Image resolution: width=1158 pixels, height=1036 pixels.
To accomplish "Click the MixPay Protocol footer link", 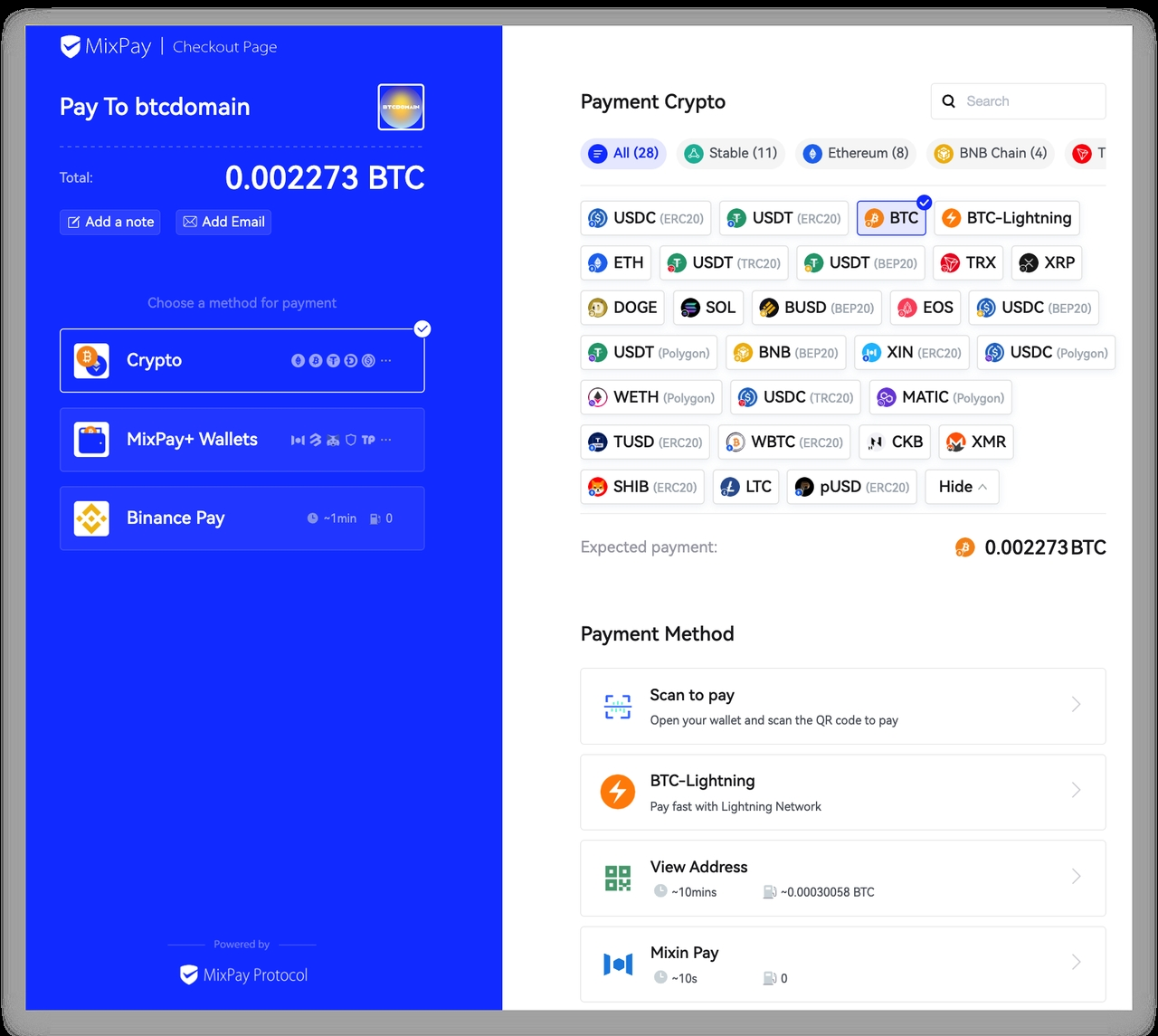I will [244, 974].
